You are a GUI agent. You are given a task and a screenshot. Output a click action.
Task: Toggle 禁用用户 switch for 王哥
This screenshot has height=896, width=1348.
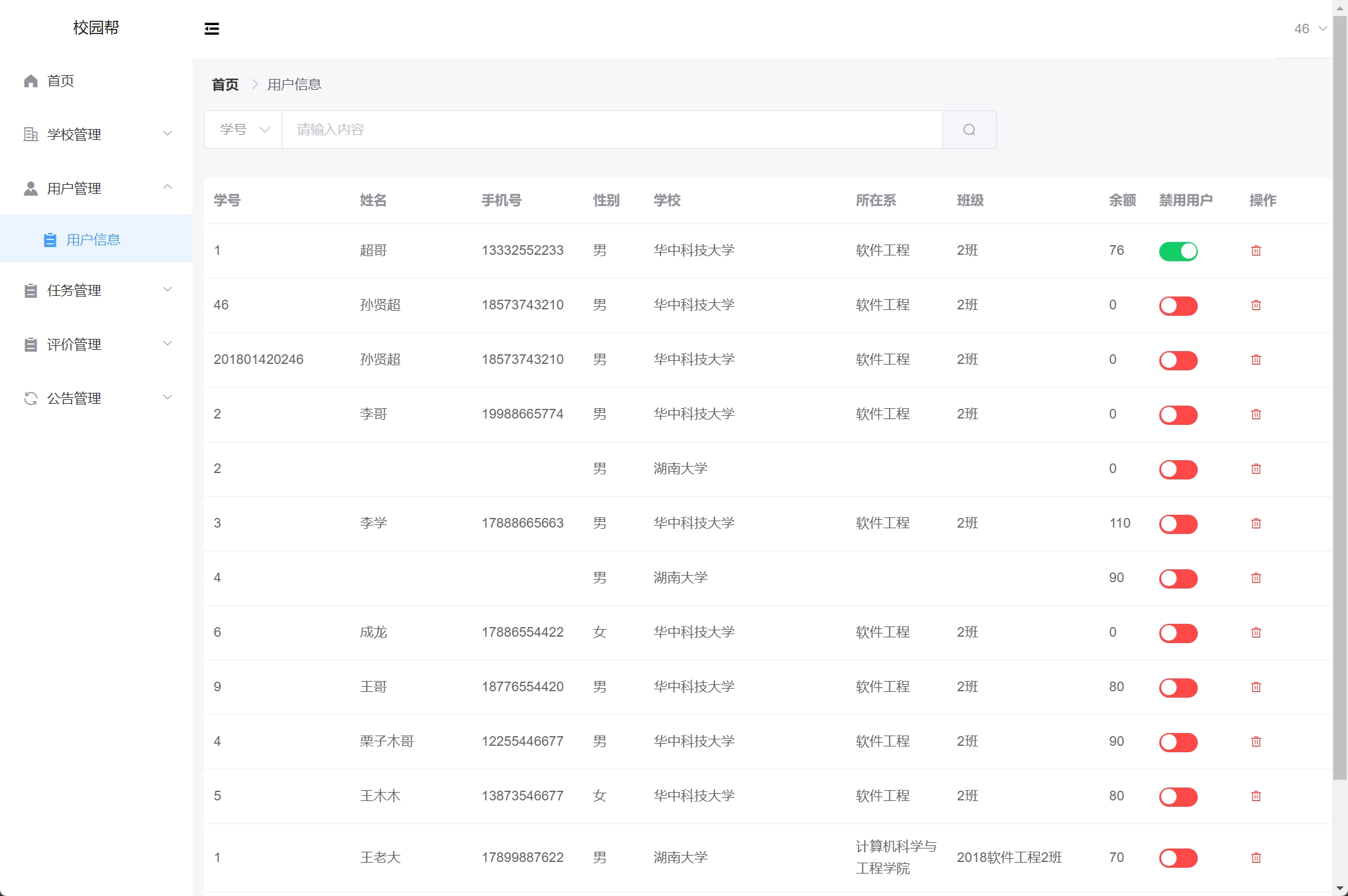coord(1179,687)
